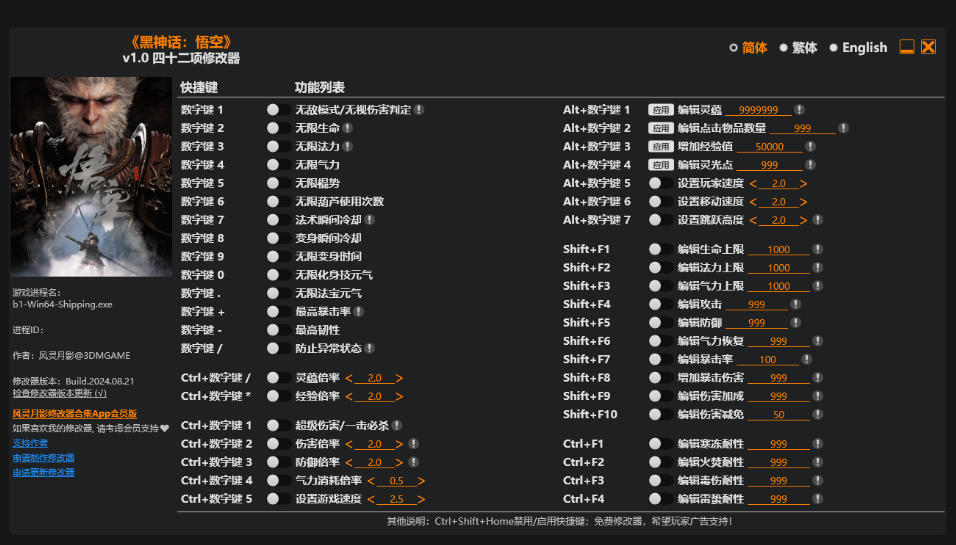The image size is (956, 545).
Task: Click the info icon beside 增加经验值
Action: point(810,146)
